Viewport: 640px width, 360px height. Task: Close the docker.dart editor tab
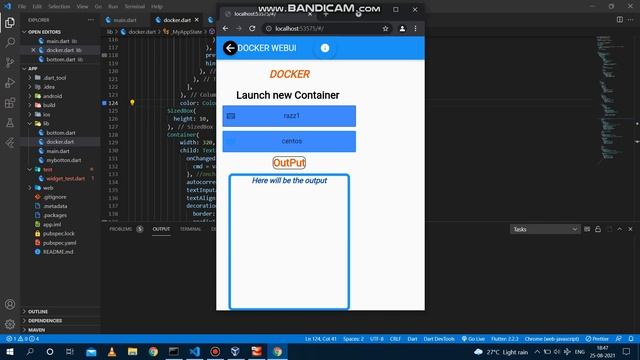(197, 20)
